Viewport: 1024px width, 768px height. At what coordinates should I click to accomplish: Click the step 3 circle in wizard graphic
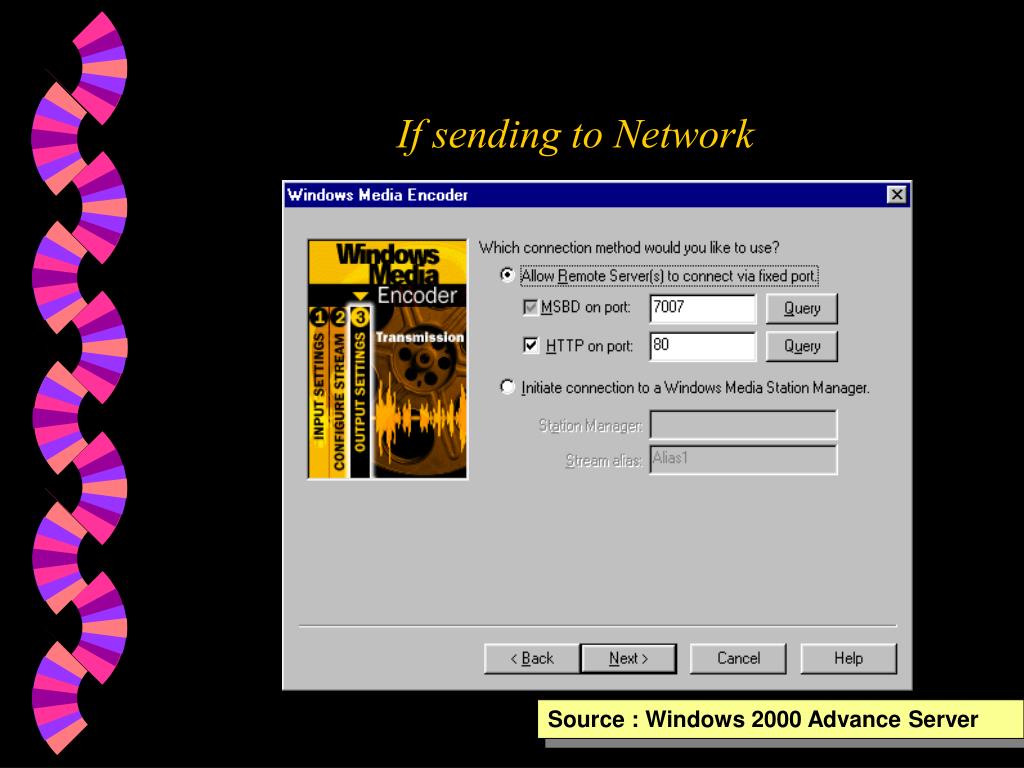tap(360, 318)
